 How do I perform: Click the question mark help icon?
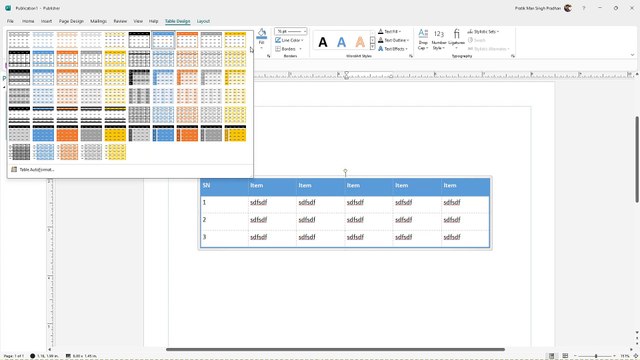[x=584, y=8]
